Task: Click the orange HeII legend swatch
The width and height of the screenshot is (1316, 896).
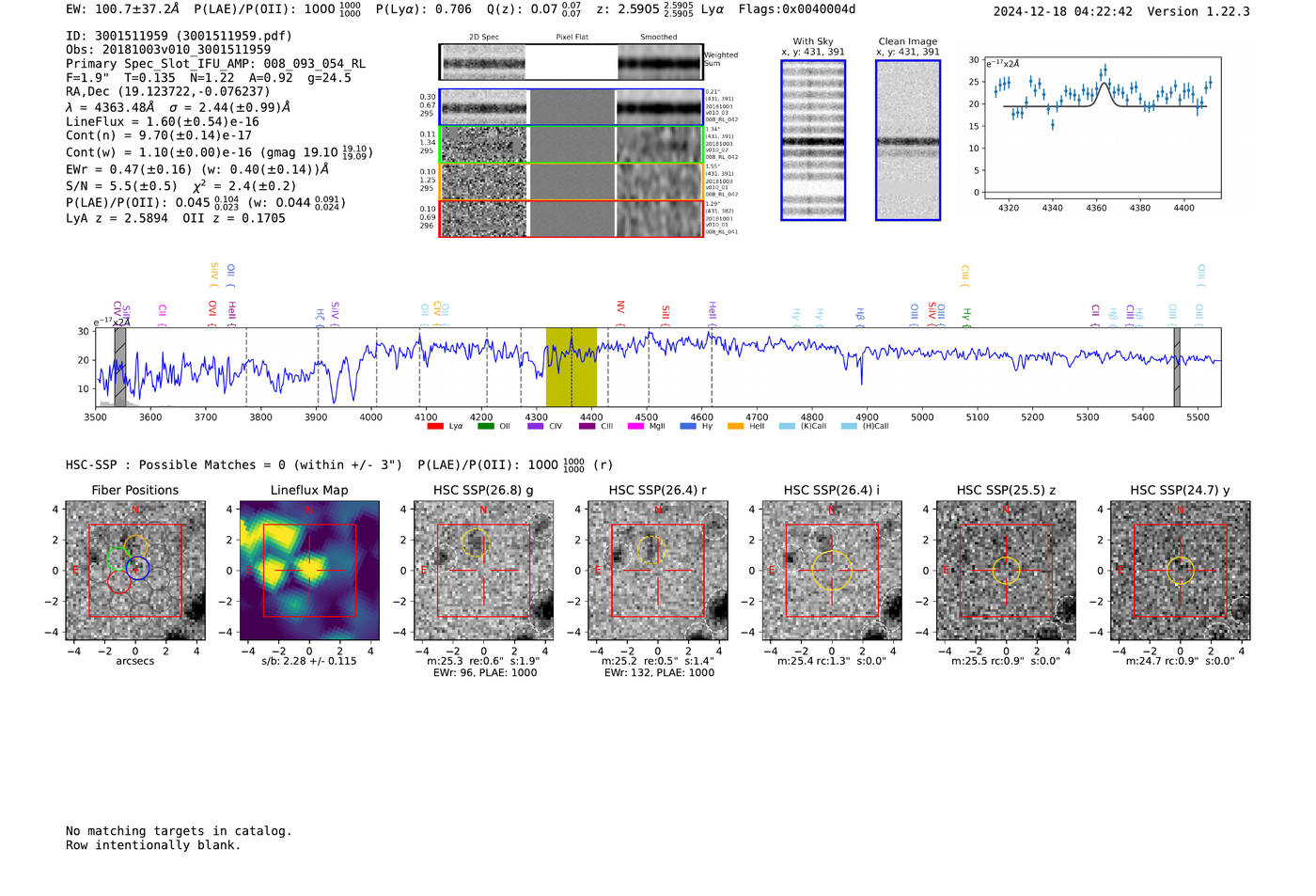Action: pyautogui.click(x=735, y=427)
